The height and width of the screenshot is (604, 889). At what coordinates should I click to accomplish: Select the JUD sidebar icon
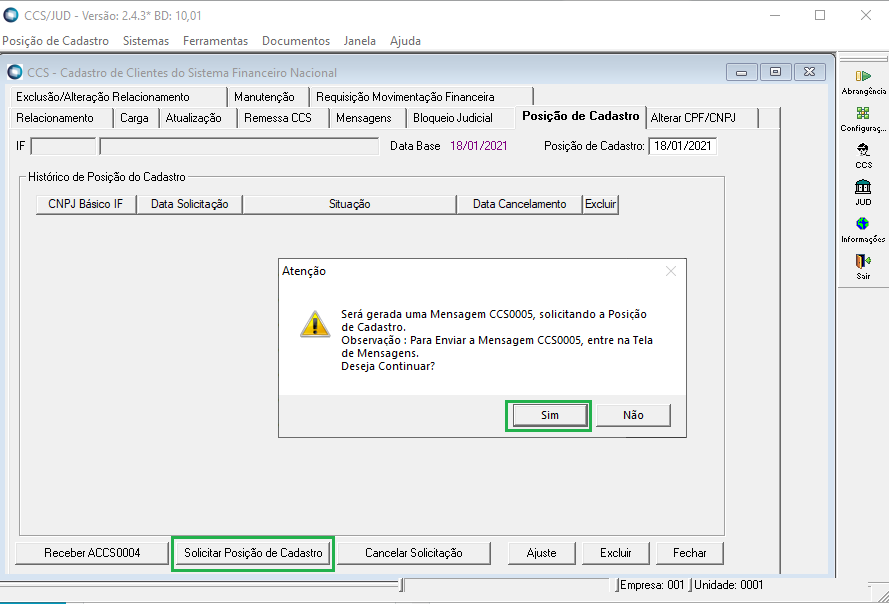[x=863, y=193]
